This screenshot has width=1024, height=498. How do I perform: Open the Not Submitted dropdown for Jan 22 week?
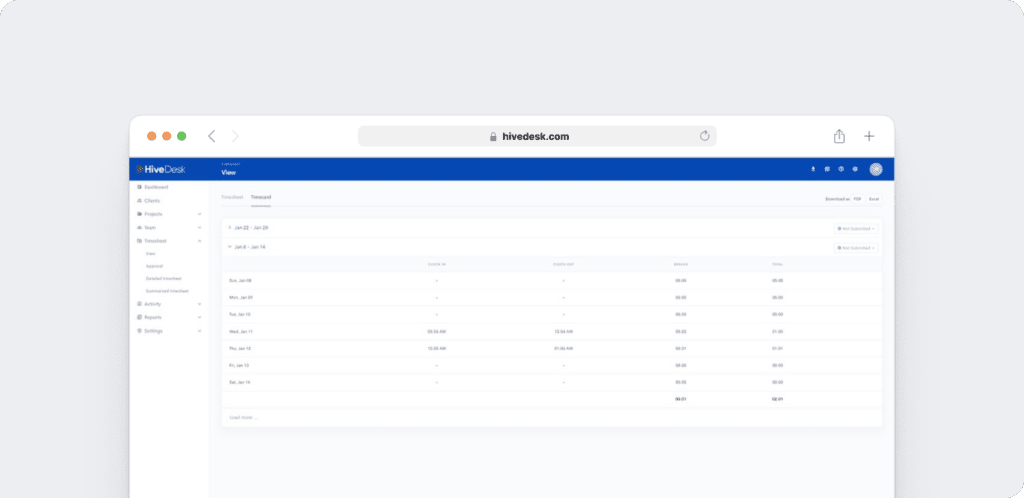(x=857, y=228)
